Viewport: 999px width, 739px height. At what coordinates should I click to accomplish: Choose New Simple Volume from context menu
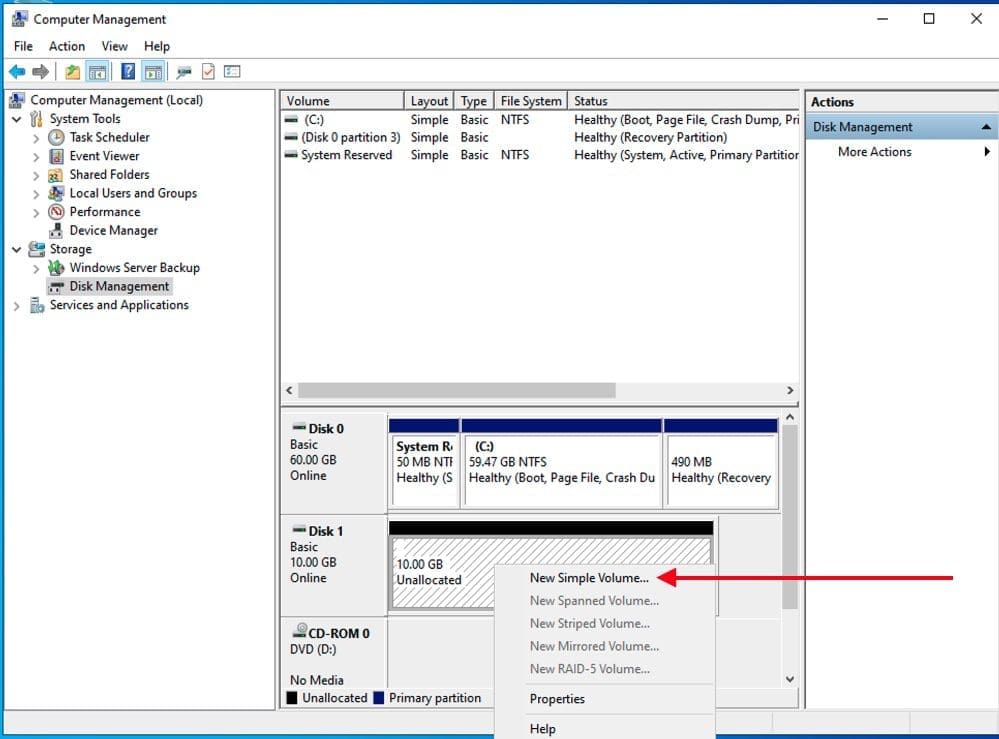pos(588,578)
